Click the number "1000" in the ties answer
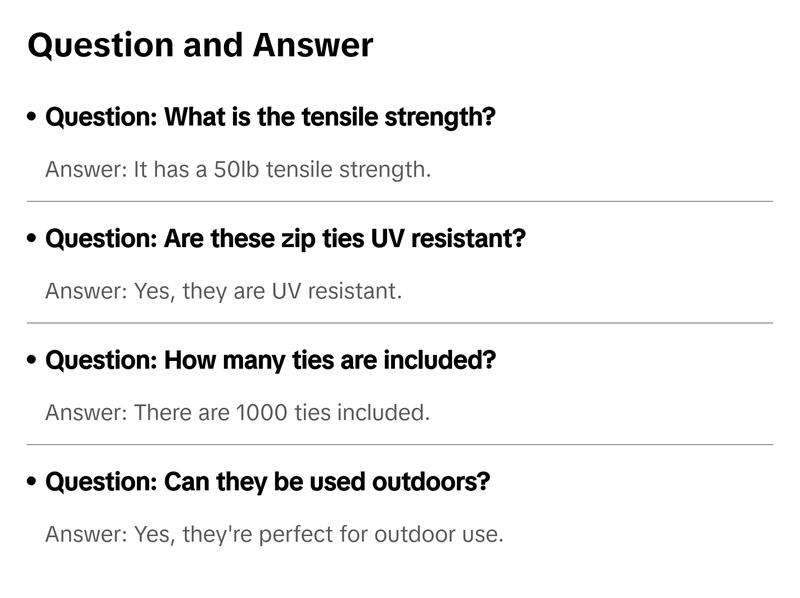800x598 pixels. [262, 412]
